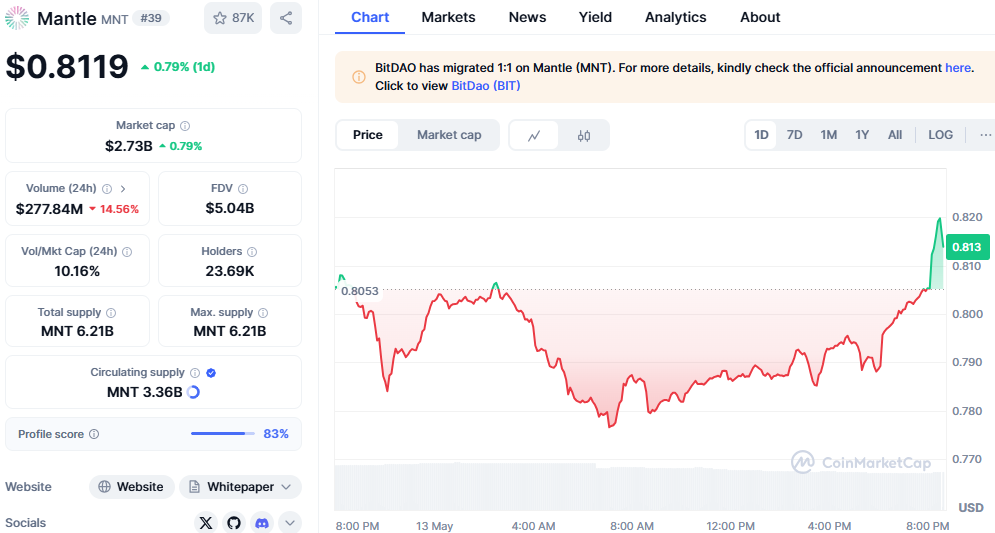Toggle the LOG scale option
Screen dimensions: 995x533
click(x=940, y=135)
